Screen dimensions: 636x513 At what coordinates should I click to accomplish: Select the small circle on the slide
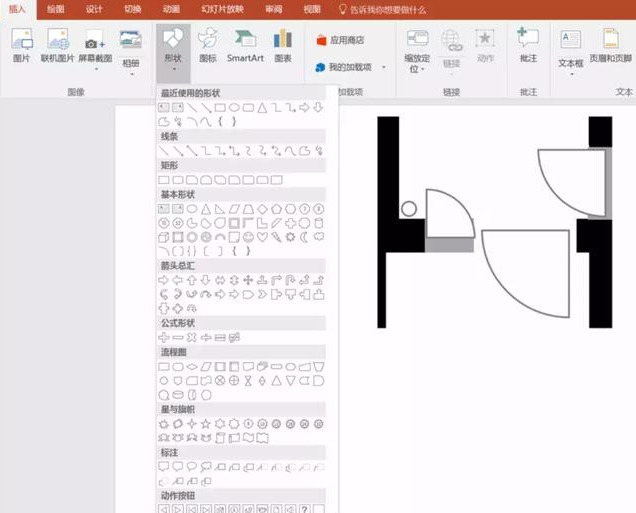click(409, 209)
